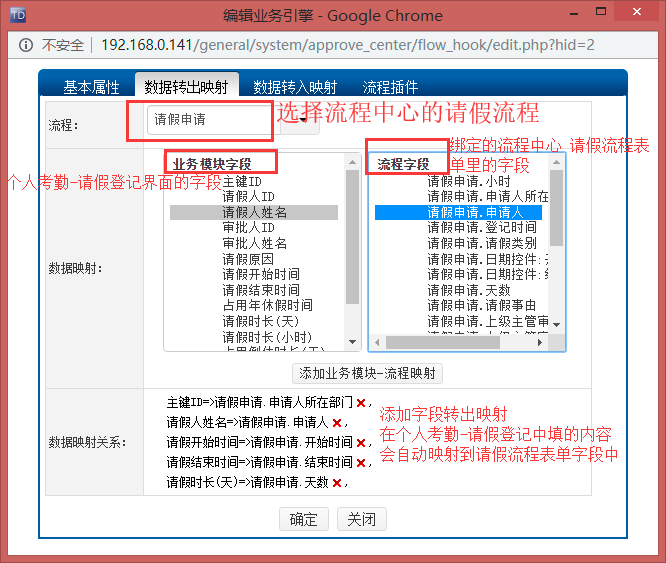Remove the 主键ID mapping with its red X
The height and width of the screenshot is (563, 666).
point(360,403)
